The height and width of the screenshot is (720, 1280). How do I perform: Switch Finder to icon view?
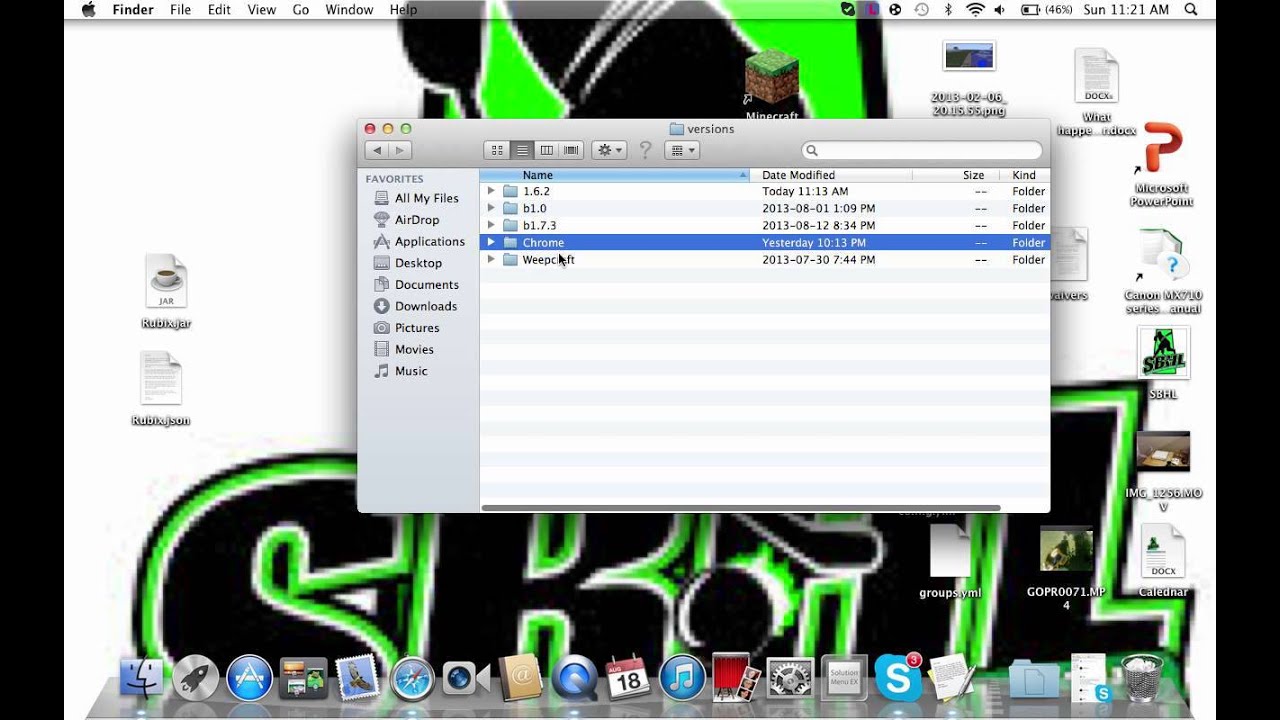(x=496, y=150)
